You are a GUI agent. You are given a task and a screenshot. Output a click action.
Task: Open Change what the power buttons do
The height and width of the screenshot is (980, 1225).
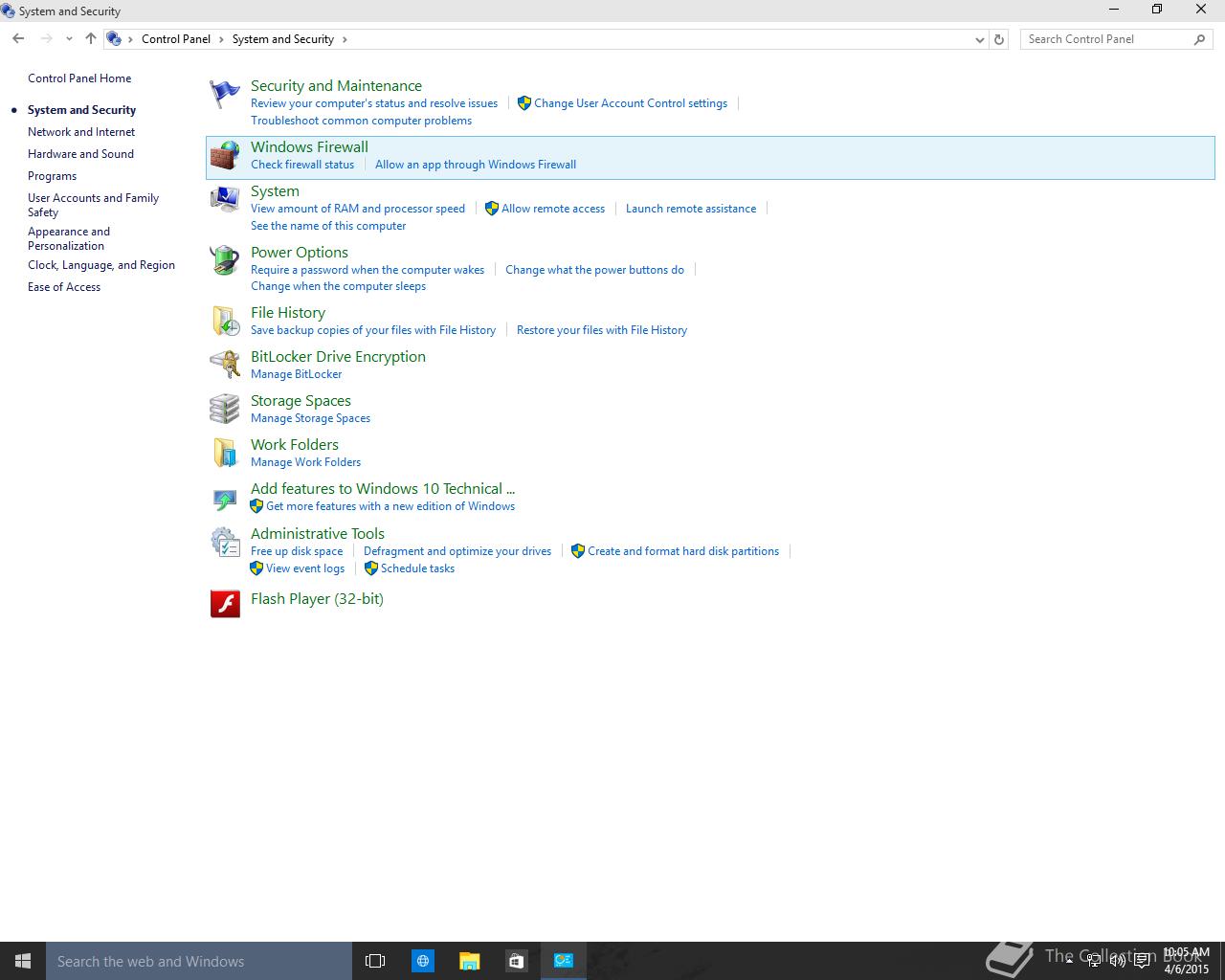click(594, 270)
